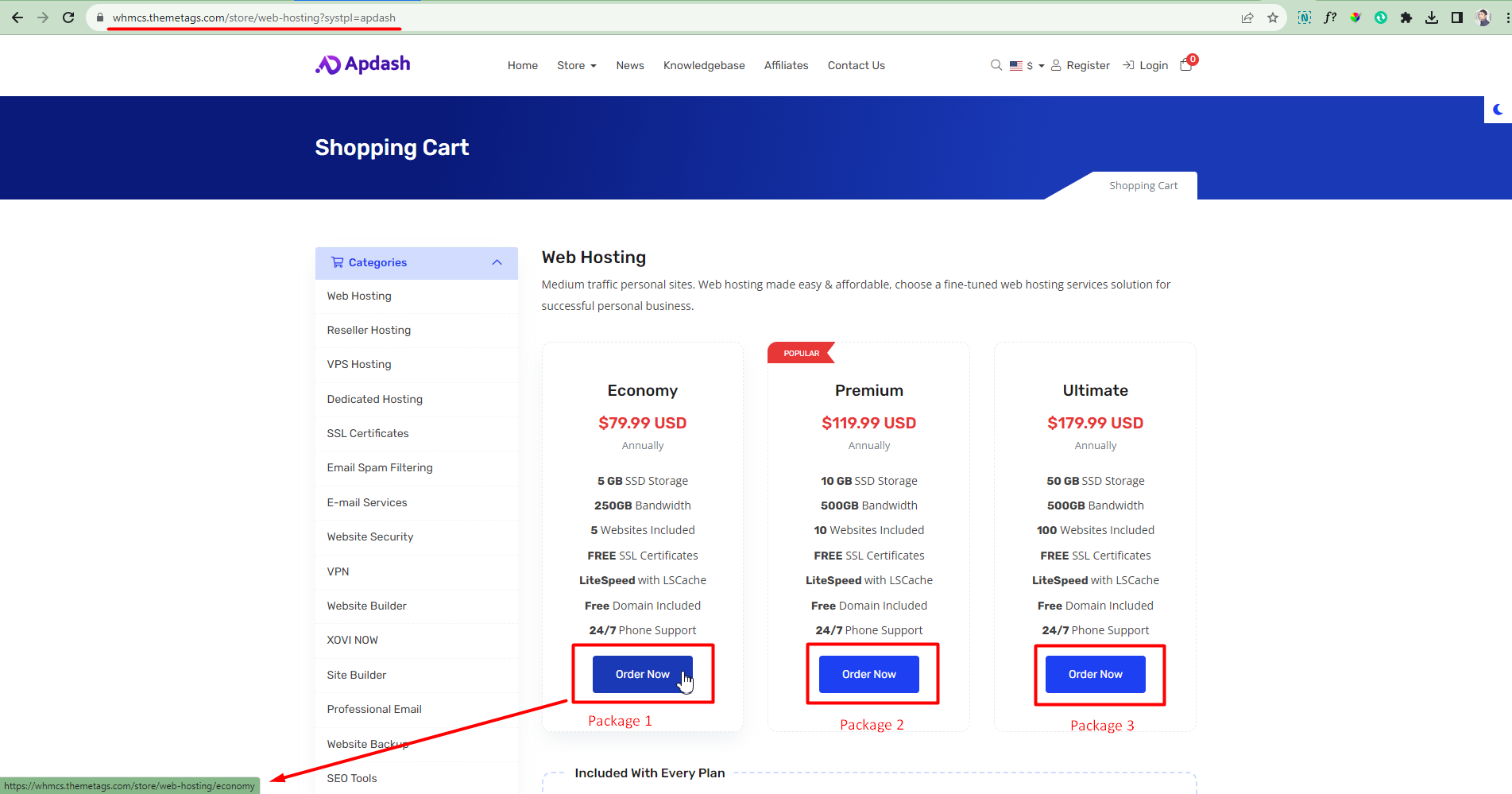The width and height of the screenshot is (1512, 794).
Task: Click the browser Downloads icon
Action: click(1432, 17)
